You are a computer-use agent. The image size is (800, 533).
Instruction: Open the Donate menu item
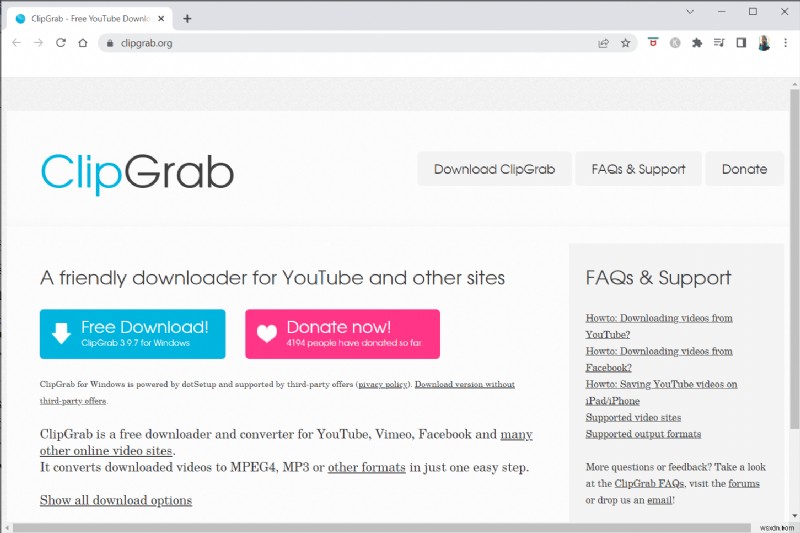[x=744, y=169]
